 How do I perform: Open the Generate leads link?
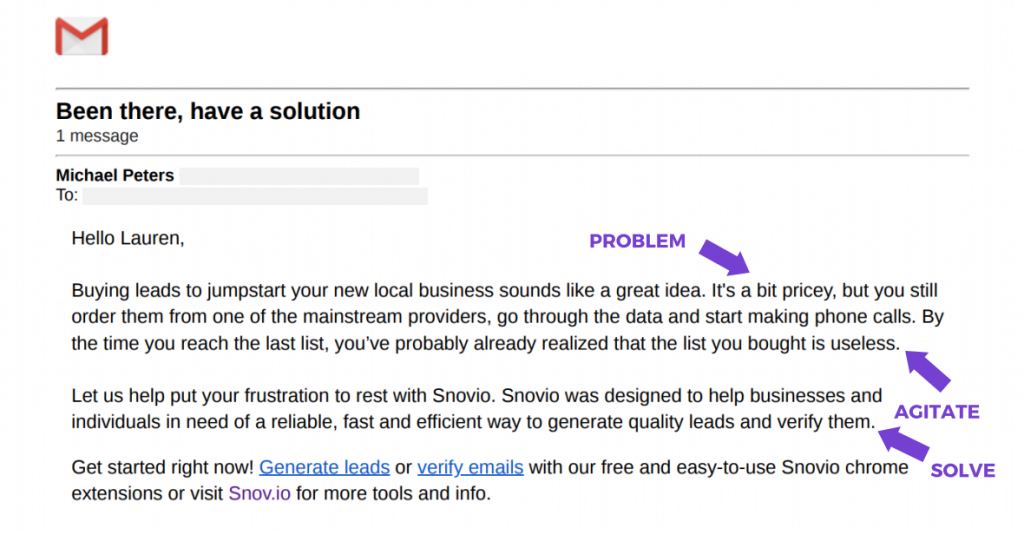[325, 467]
